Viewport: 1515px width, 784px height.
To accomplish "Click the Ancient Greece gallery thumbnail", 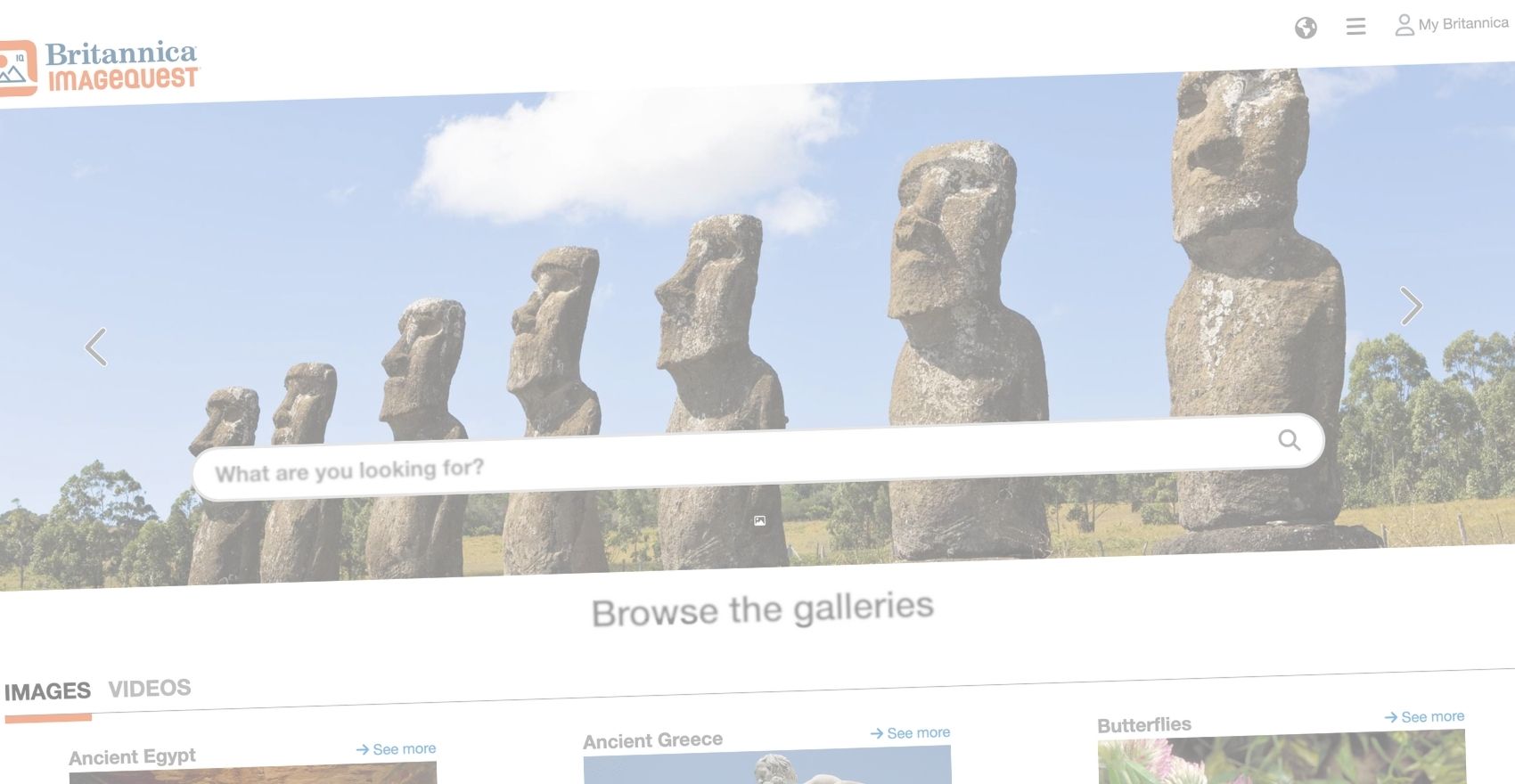I will [767, 767].
